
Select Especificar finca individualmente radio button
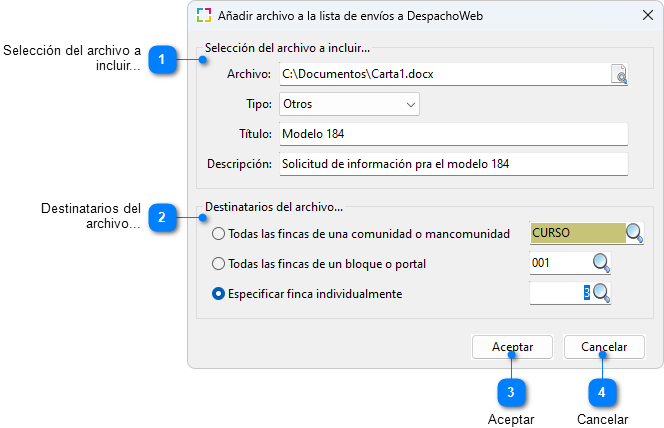coord(218,294)
